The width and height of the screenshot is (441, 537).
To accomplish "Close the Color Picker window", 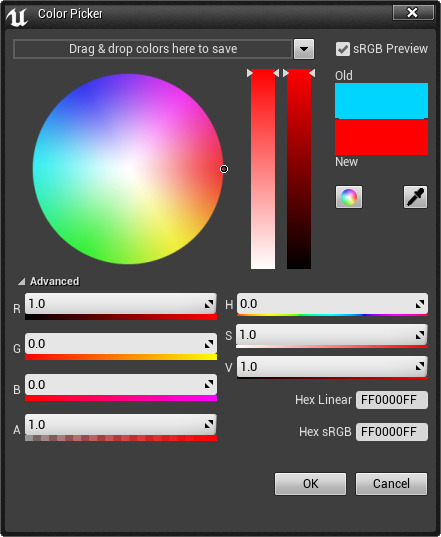I will pyautogui.click(x=413, y=13).
